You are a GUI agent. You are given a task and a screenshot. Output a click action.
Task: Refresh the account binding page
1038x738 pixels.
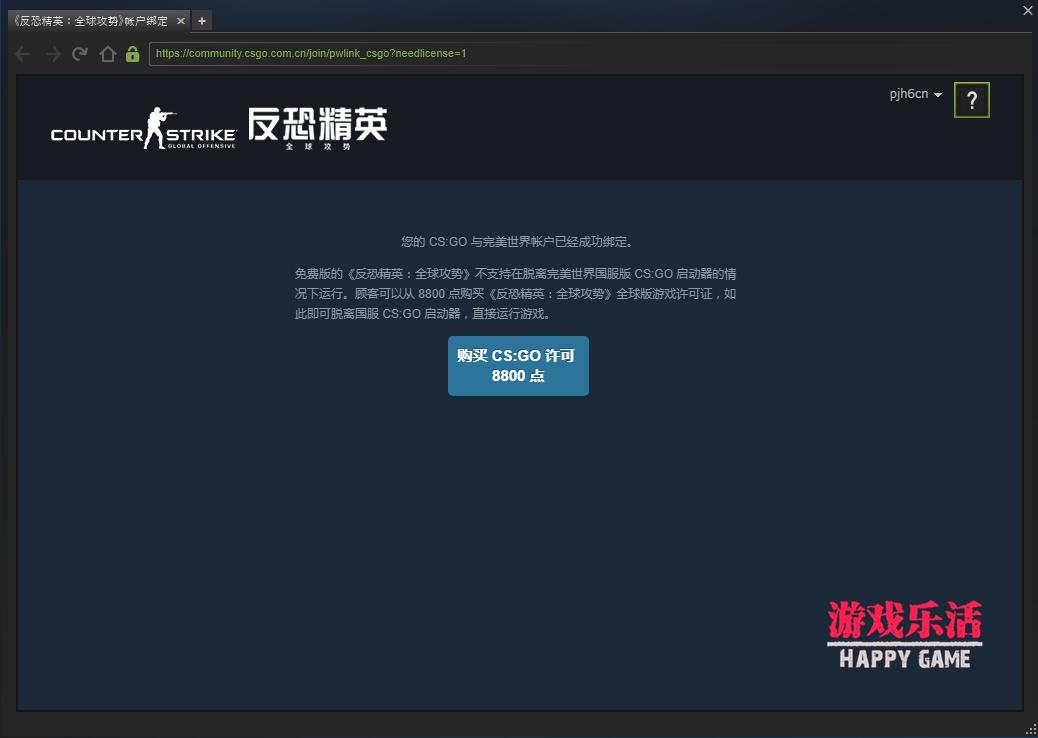79,54
